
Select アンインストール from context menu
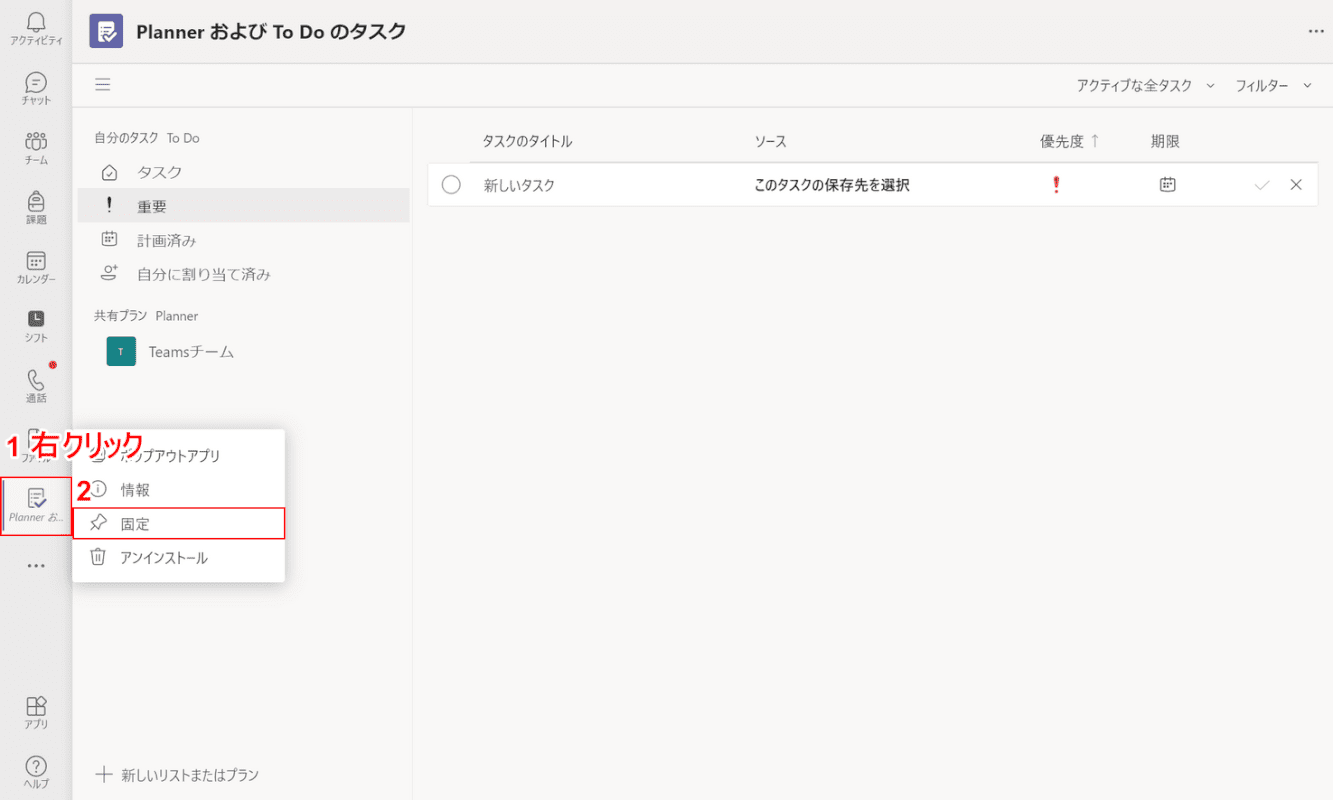coord(179,558)
